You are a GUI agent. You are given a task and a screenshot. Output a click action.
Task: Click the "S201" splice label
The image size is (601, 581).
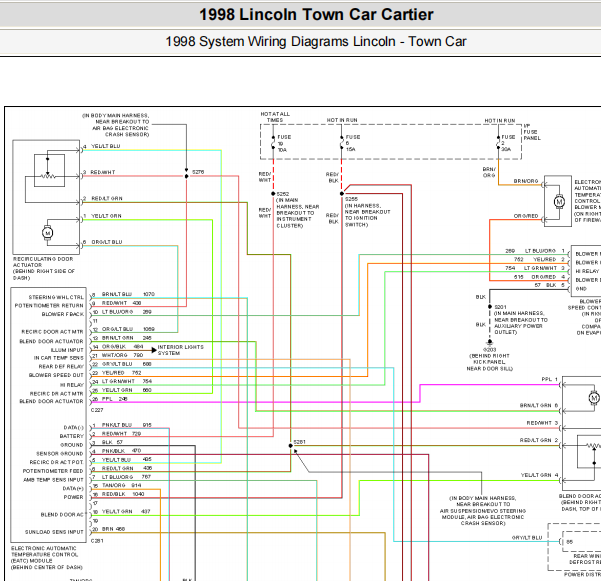pos(500,307)
